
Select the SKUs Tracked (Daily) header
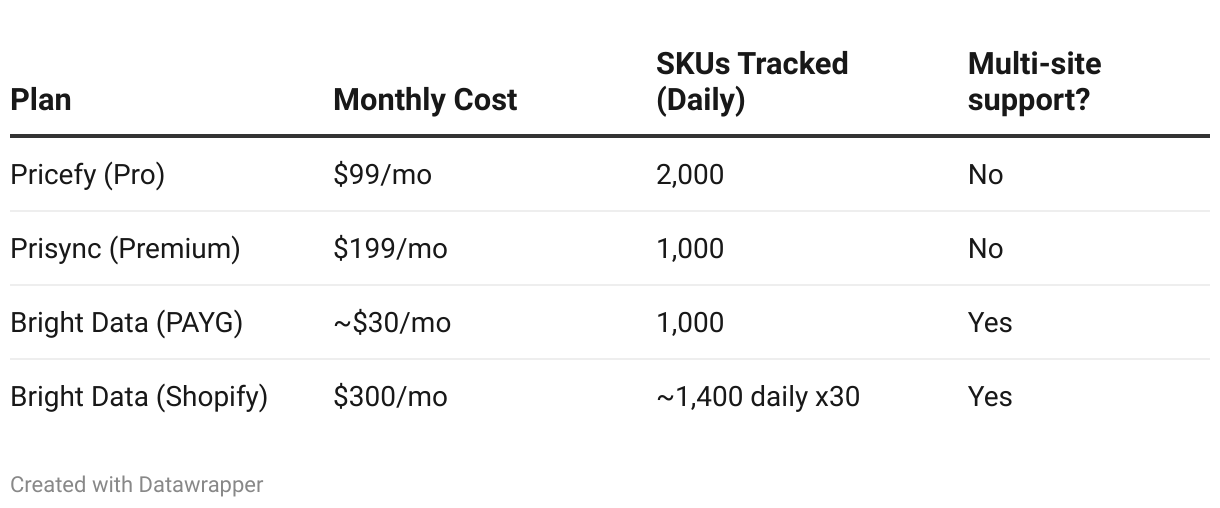point(751,82)
